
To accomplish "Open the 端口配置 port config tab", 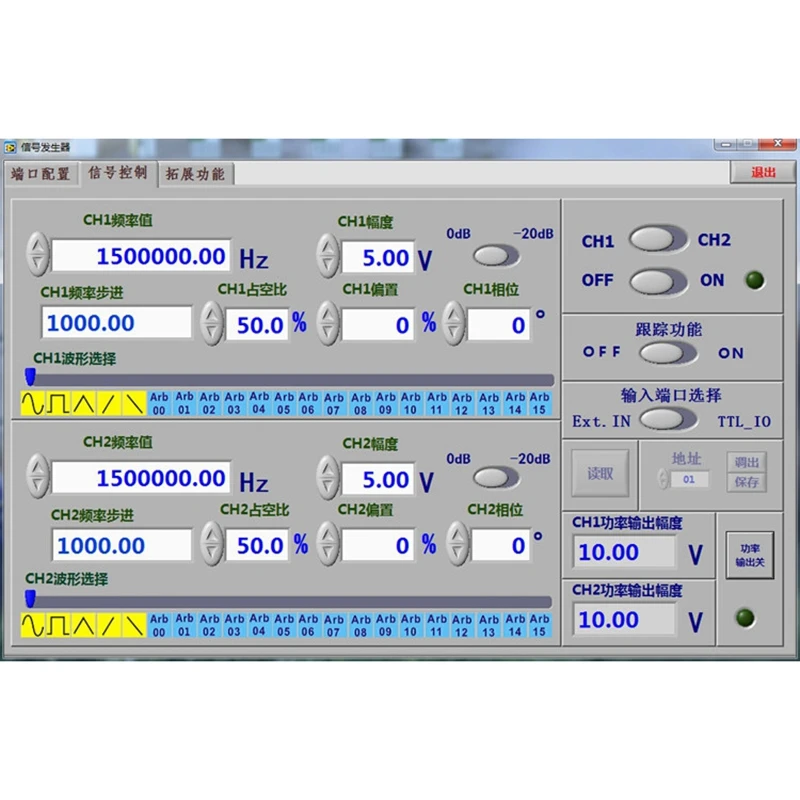I will click(41, 174).
